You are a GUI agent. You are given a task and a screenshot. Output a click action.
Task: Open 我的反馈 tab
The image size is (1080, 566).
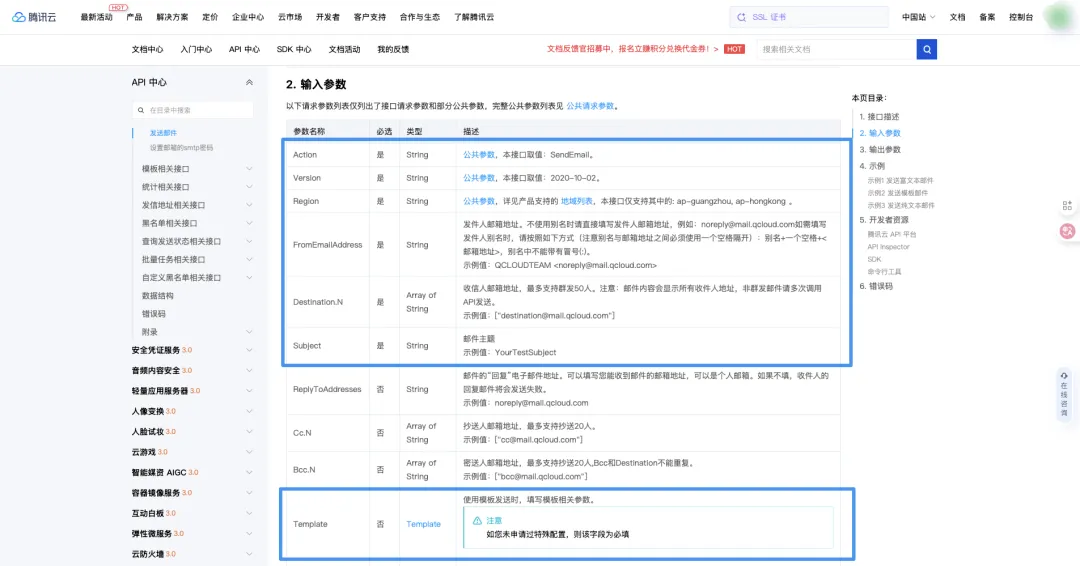(x=393, y=50)
